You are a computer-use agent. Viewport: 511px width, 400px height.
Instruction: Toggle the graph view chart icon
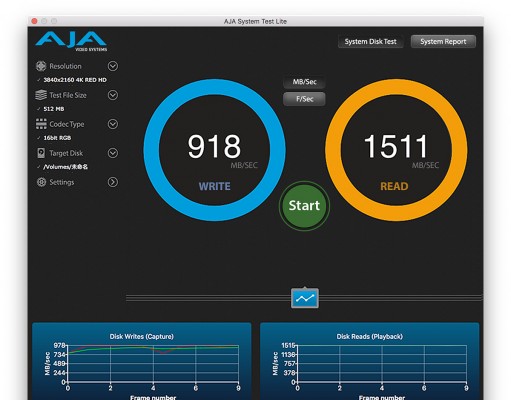tap(305, 298)
